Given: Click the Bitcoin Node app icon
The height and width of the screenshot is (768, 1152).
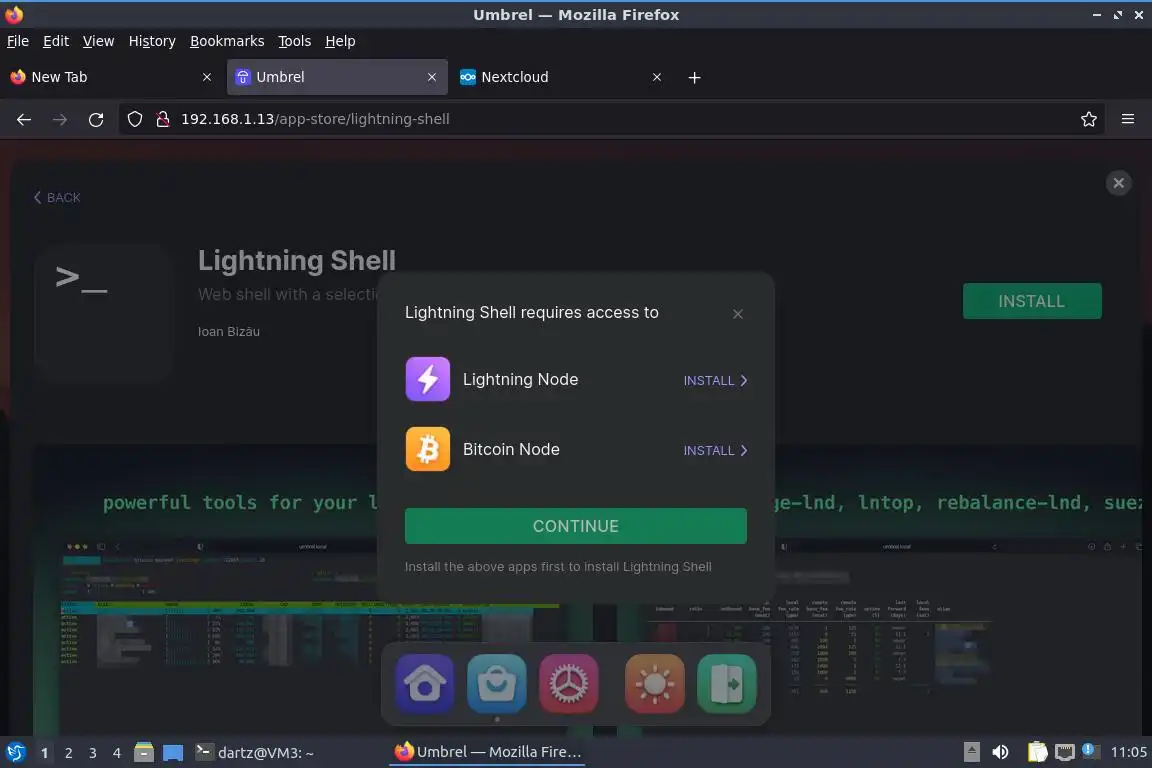Looking at the screenshot, I should [x=428, y=449].
